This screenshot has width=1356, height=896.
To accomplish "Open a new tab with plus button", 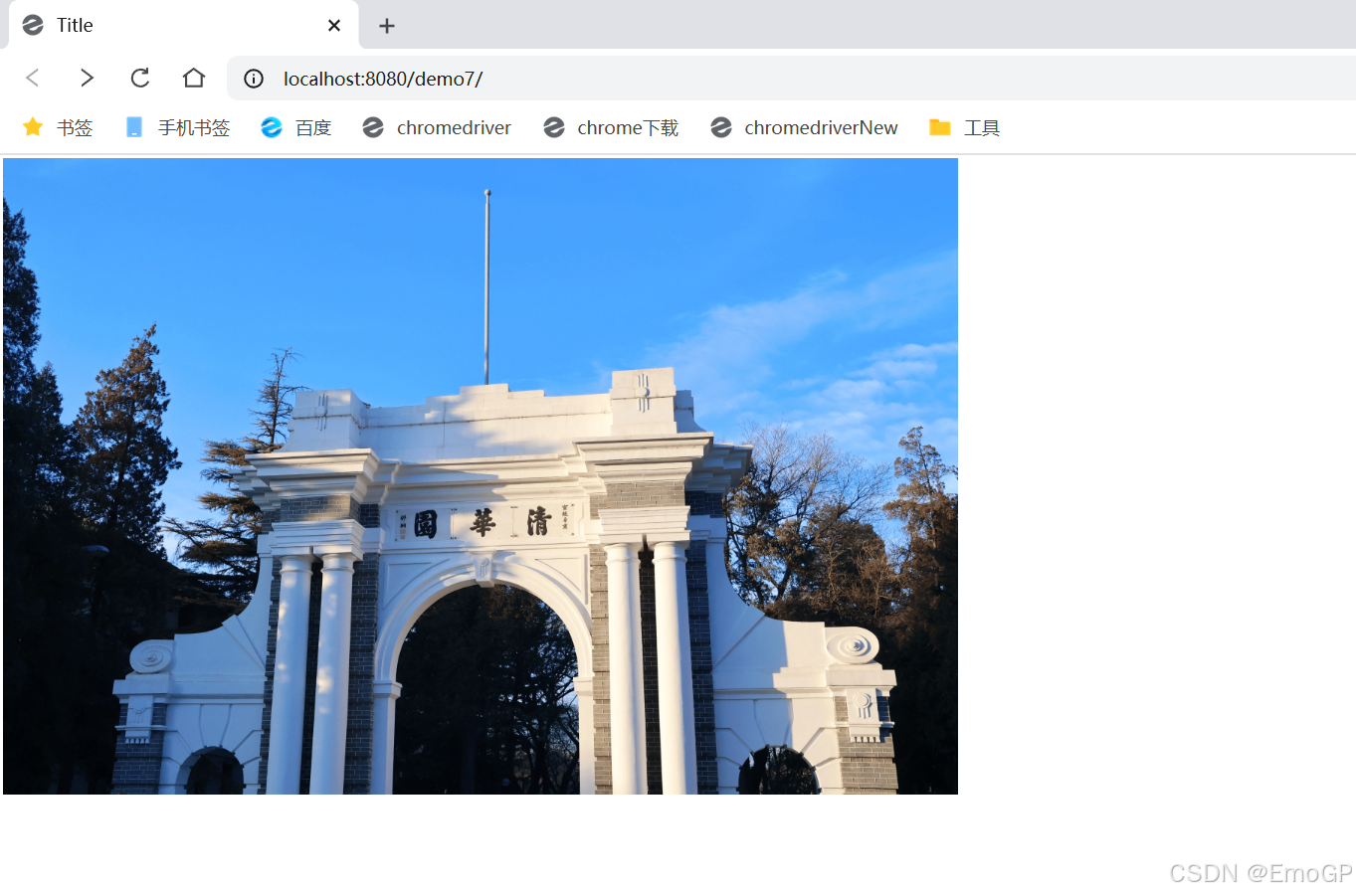I will click(387, 26).
